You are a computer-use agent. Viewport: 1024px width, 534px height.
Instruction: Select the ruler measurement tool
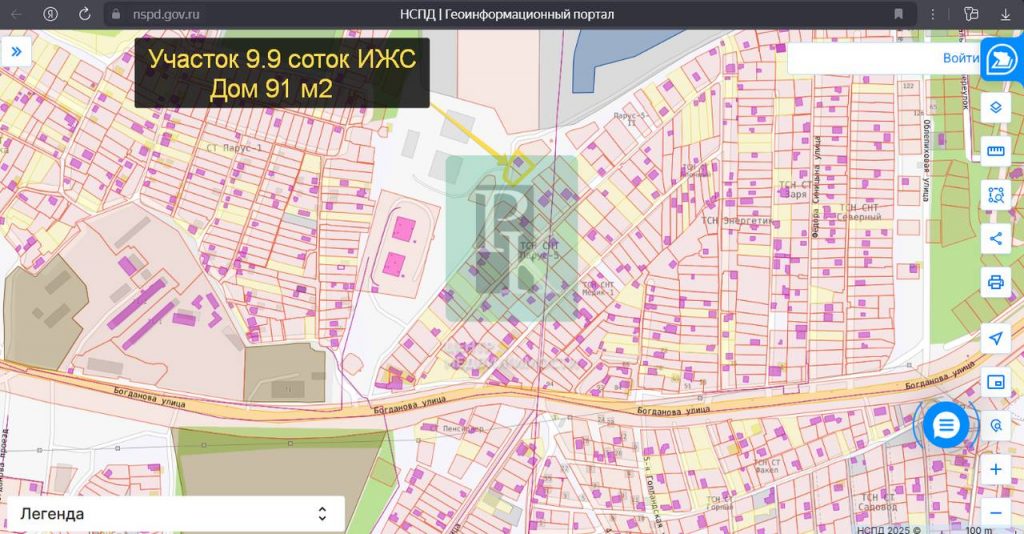(995, 151)
